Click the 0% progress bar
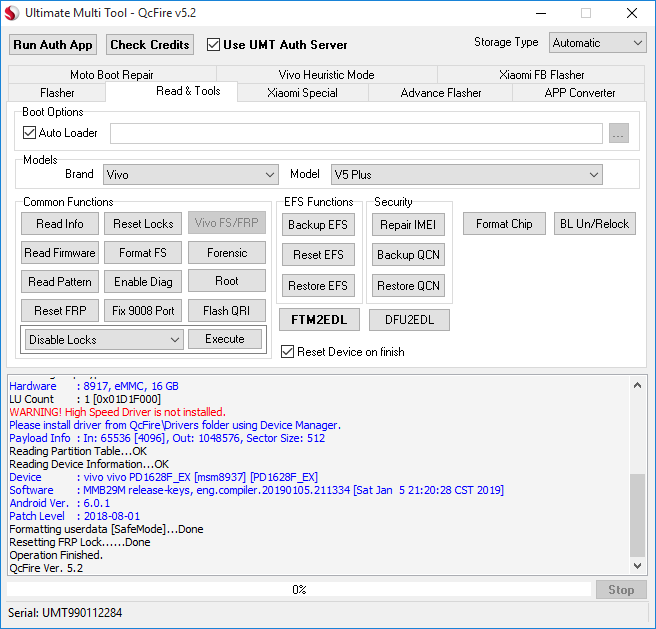656x629 pixels. coord(299,590)
